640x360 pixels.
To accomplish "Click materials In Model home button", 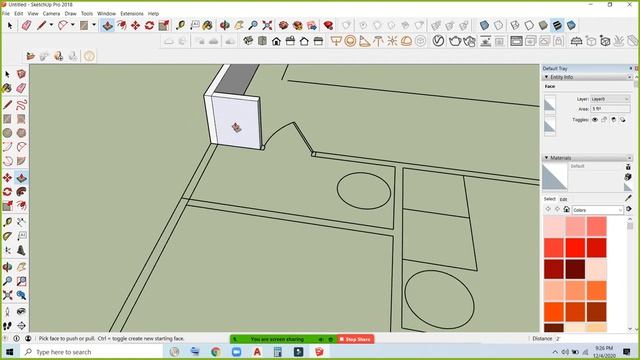I will [x=567, y=209].
